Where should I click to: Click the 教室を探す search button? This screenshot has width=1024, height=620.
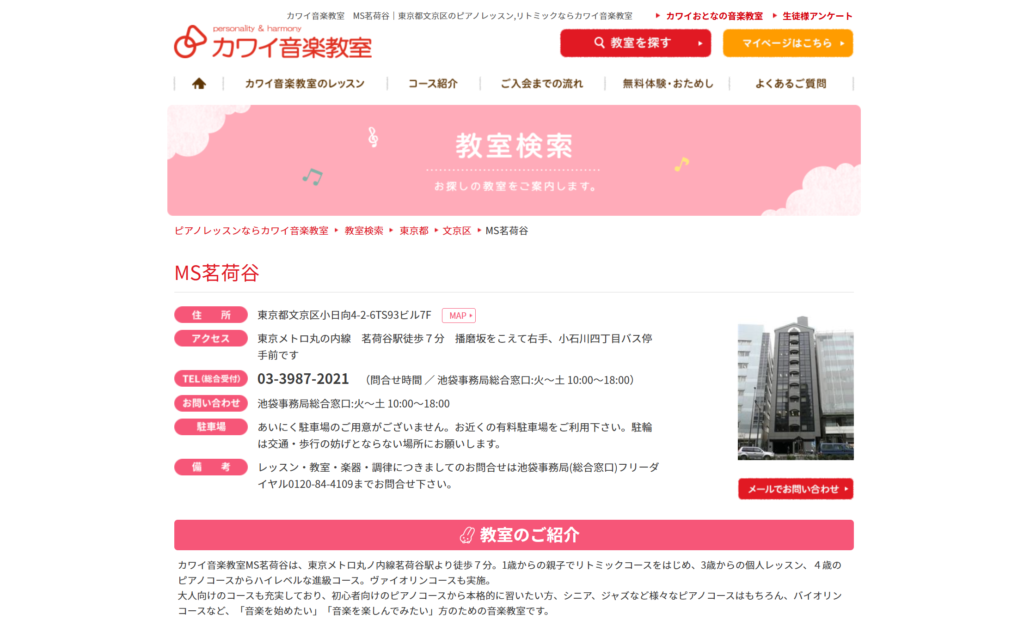coord(635,43)
